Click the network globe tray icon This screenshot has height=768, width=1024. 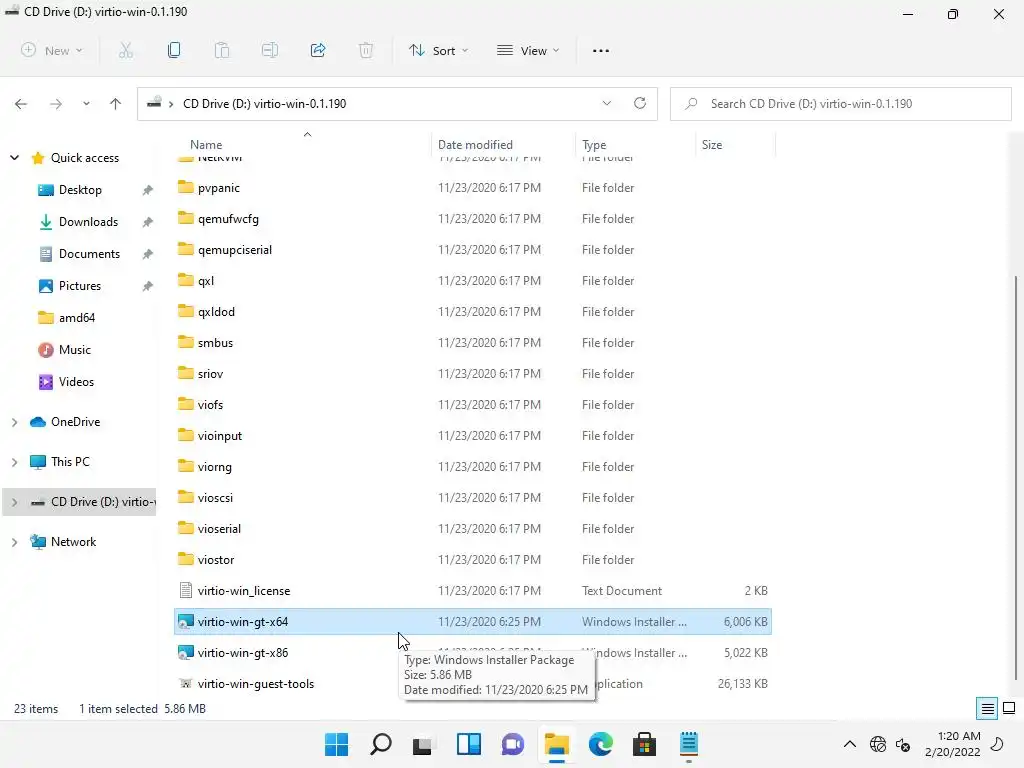[x=878, y=744]
